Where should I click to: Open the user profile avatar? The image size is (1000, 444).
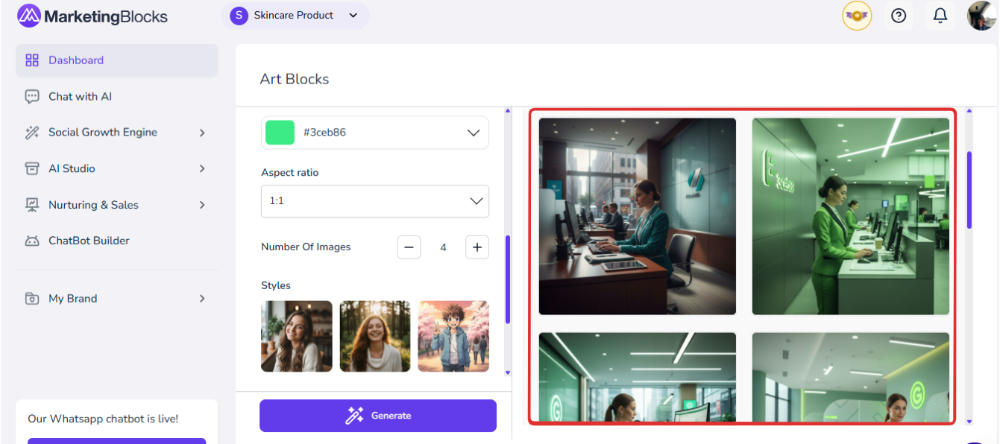point(980,16)
